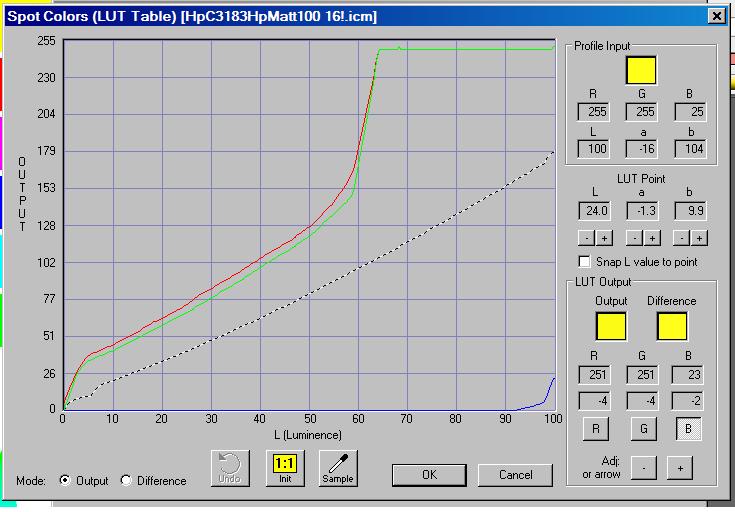The width and height of the screenshot is (735, 512).
Task: Click the Adj plus button
Action: [680, 467]
